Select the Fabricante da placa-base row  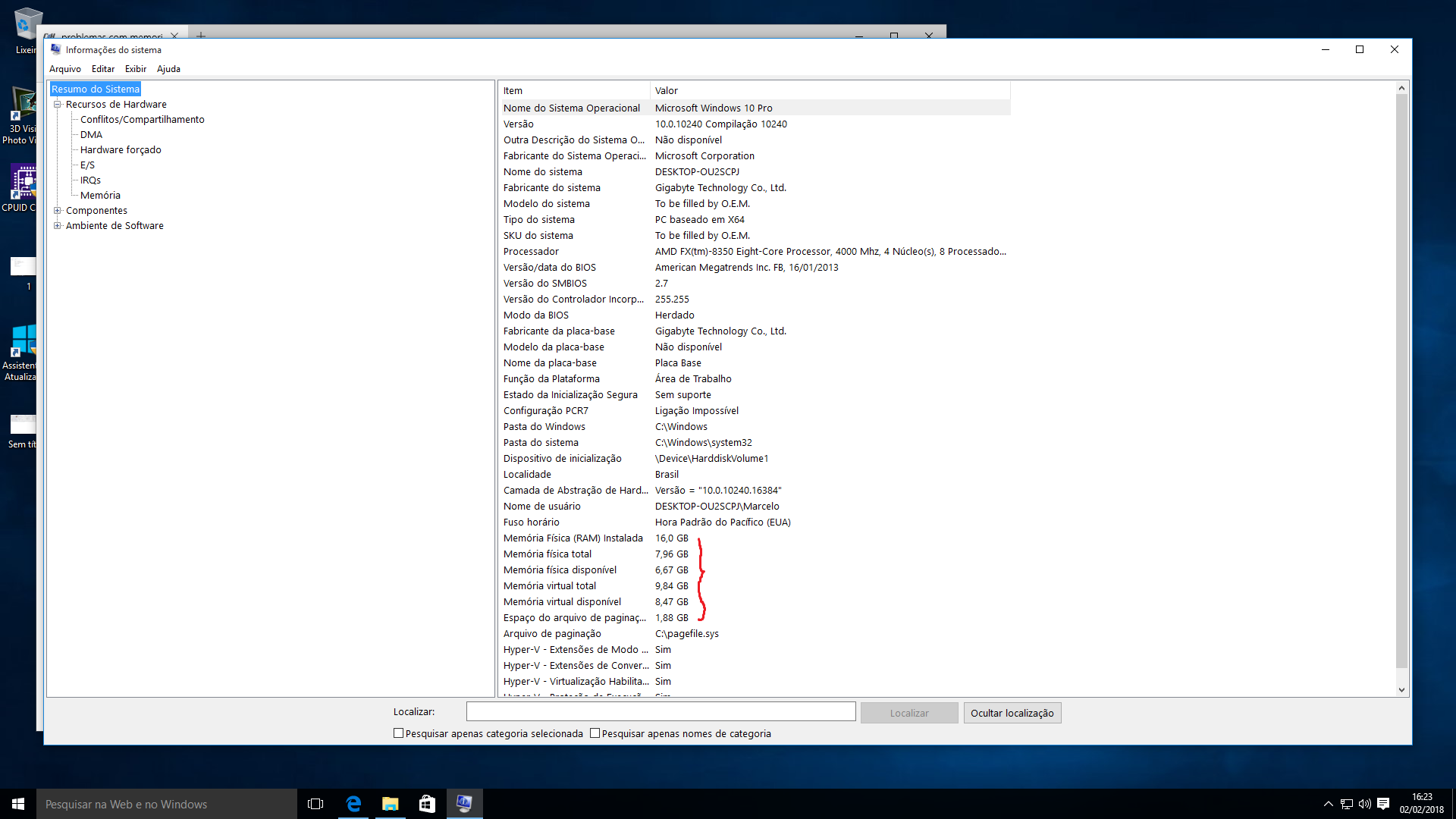tap(755, 331)
